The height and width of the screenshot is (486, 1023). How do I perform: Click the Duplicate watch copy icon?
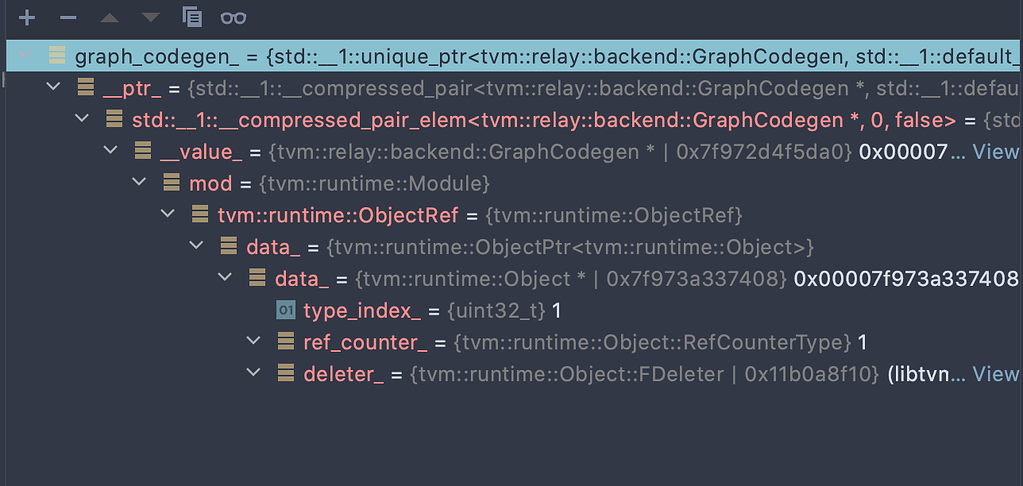[192, 17]
